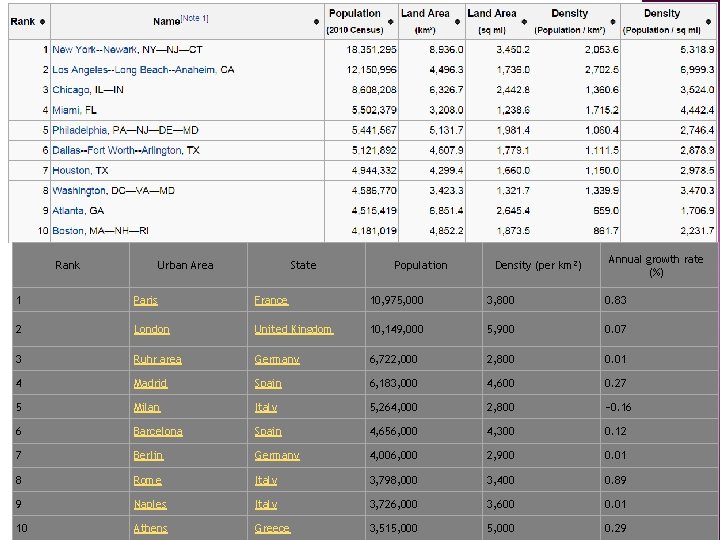Open Spain link in Barcelona row
The height and width of the screenshot is (540, 720).
268,432
